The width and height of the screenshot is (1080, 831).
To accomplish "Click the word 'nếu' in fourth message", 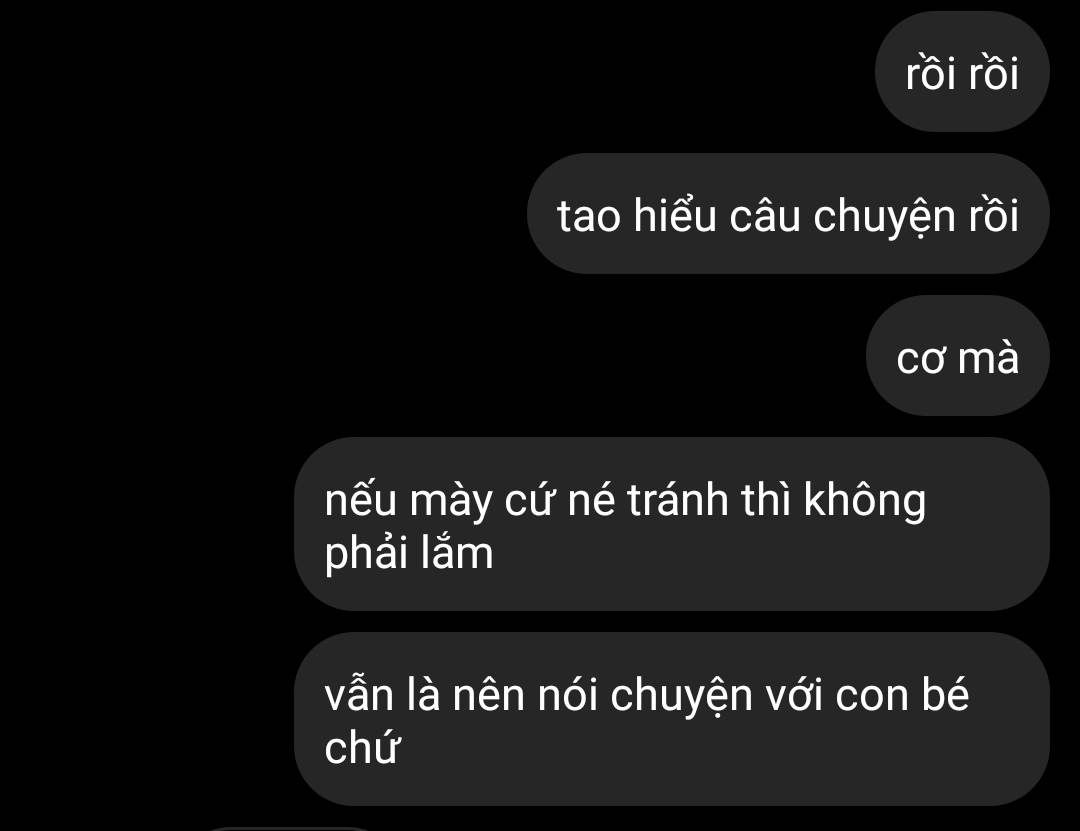I will click(360, 499).
